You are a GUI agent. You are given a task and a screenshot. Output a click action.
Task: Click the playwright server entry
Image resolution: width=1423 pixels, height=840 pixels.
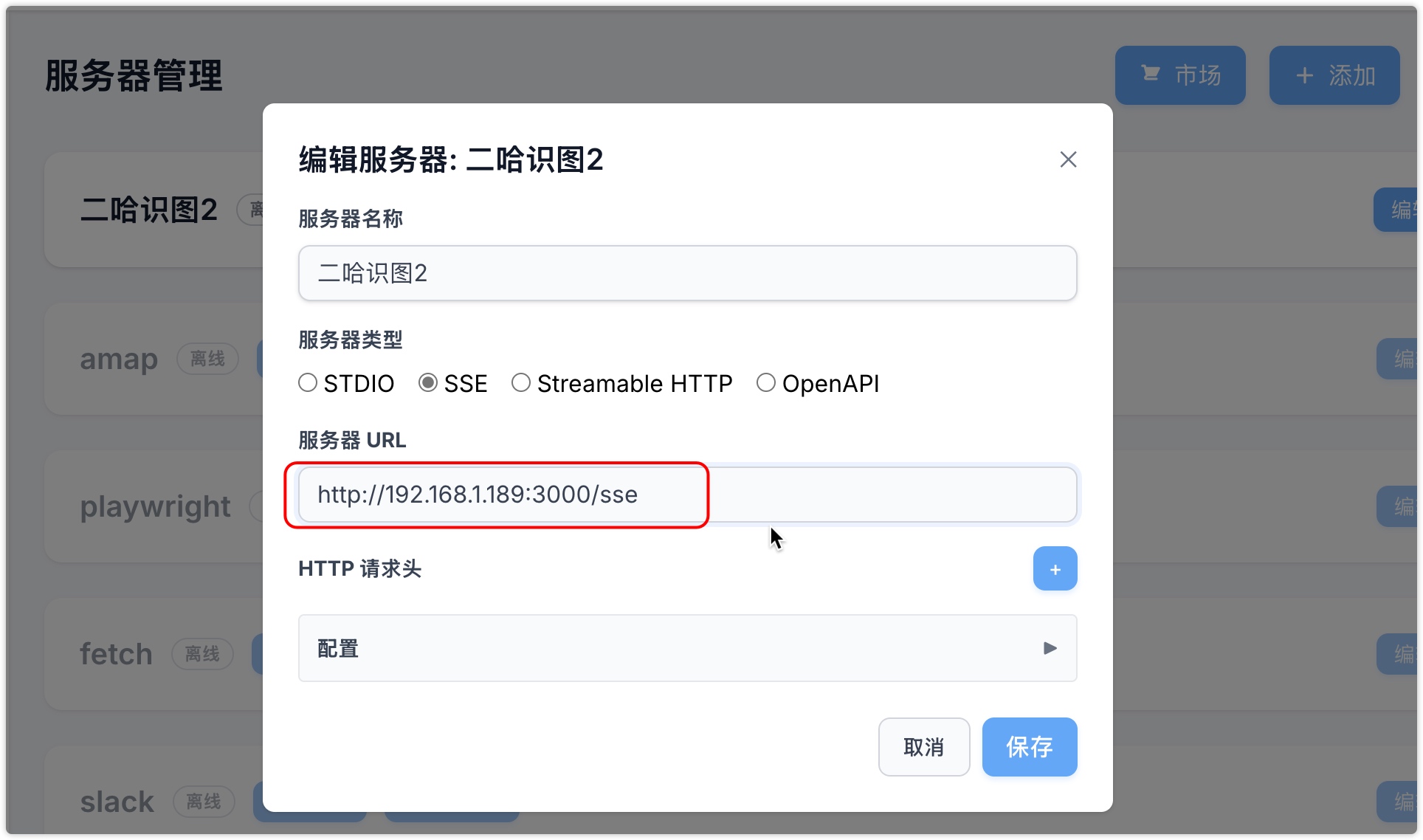pos(155,506)
